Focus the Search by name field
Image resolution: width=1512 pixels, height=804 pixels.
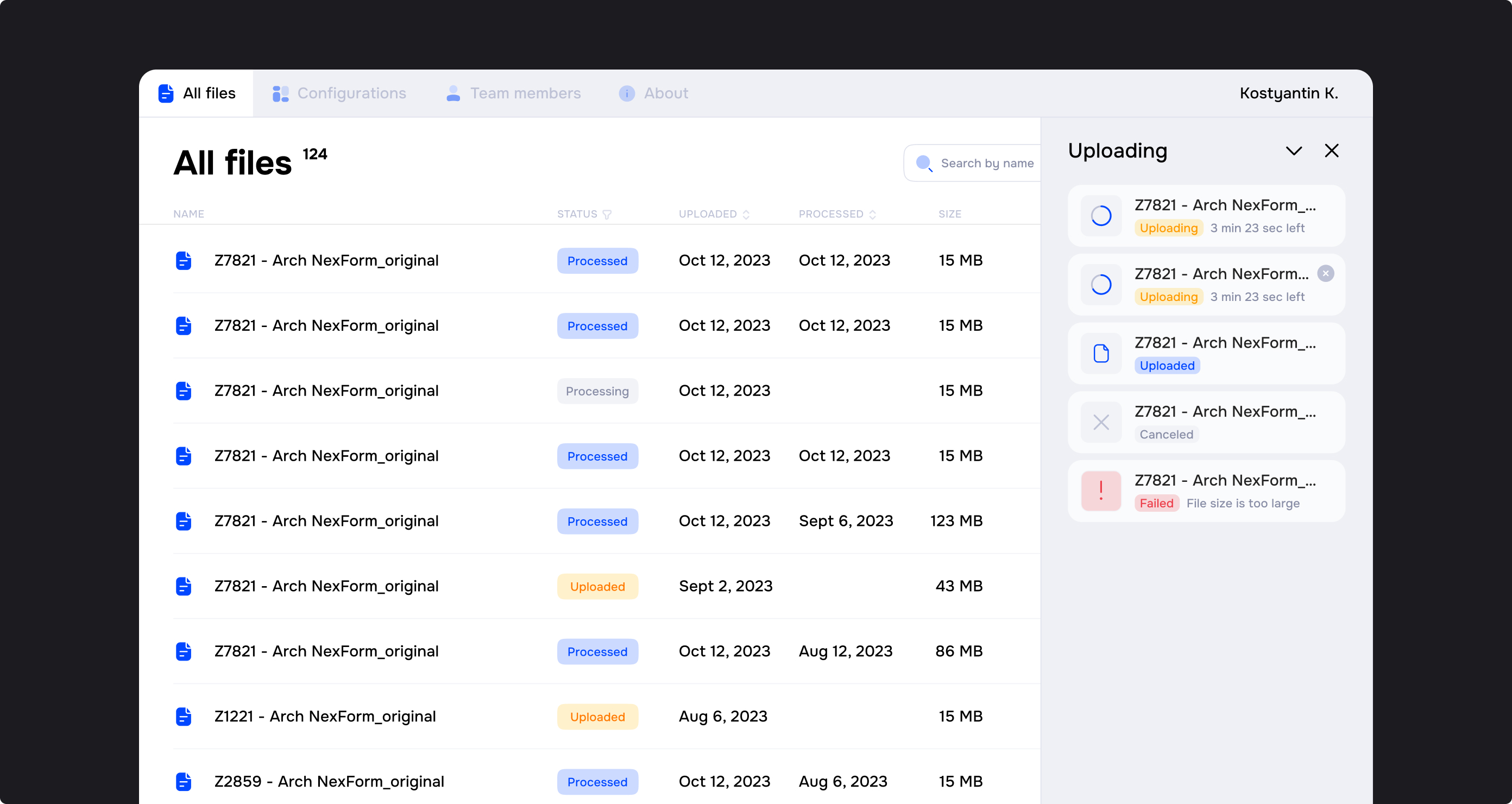[987, 164]
